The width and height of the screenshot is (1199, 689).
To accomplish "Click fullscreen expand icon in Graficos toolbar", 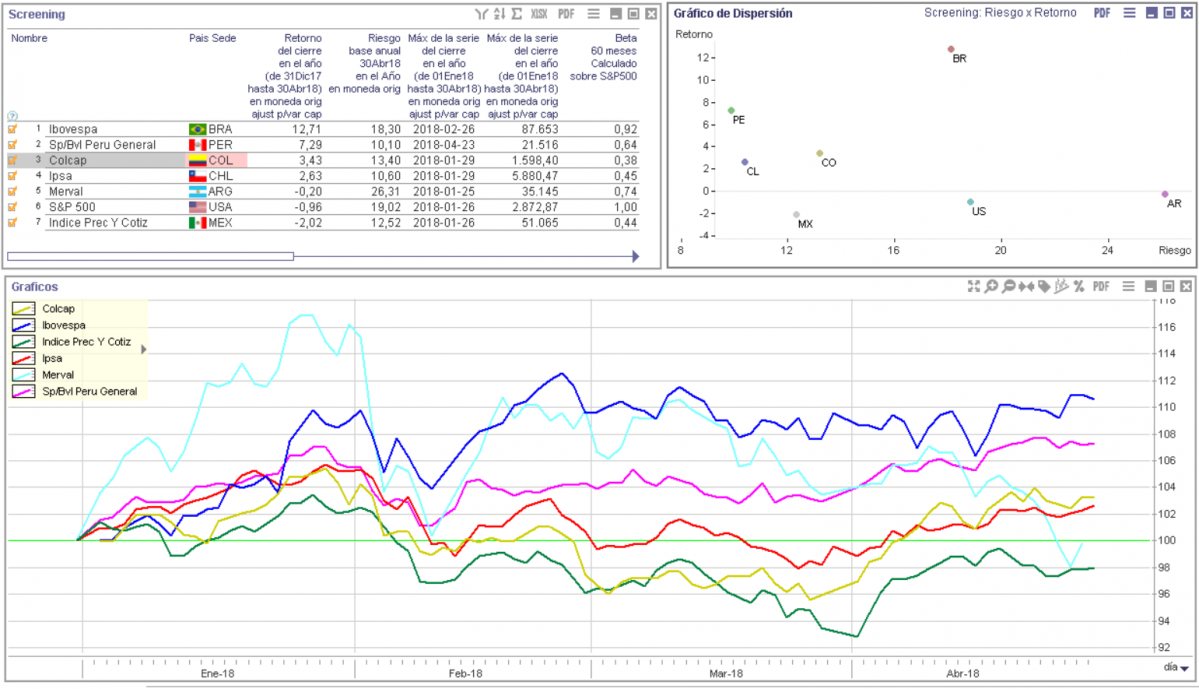I will pos(973,286).
